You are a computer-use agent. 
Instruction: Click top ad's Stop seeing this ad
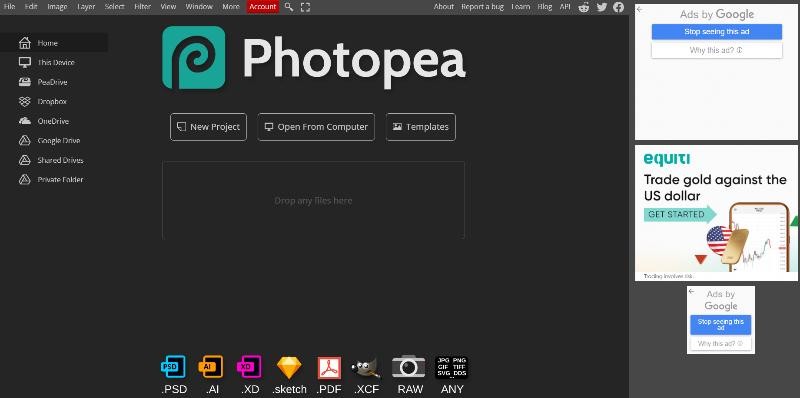[x=716, y=32]
